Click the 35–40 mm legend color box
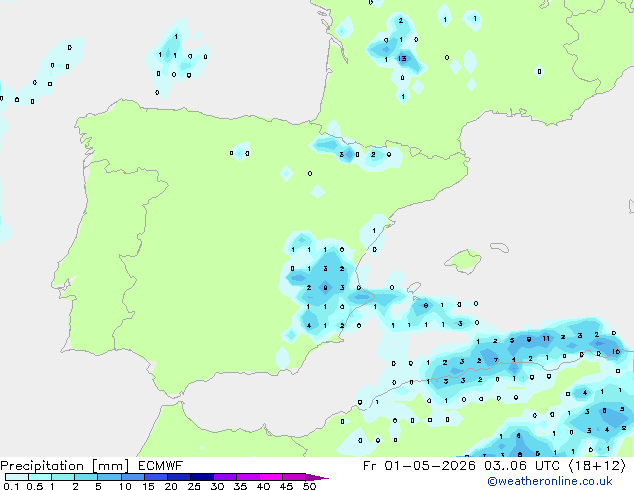 point(248,477)
